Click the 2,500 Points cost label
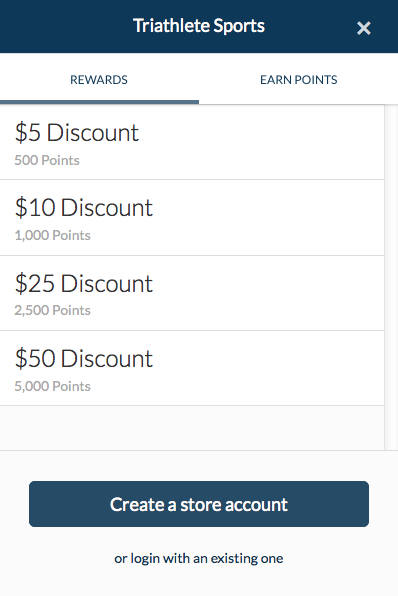This screenshot has width=398, height=596. (x=52, y=310)
